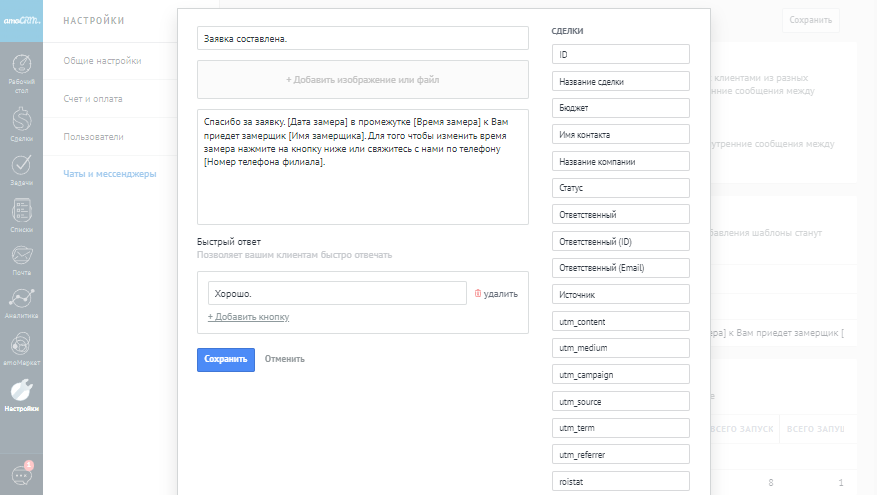Click the blue Сохранить button

[226, 359]
